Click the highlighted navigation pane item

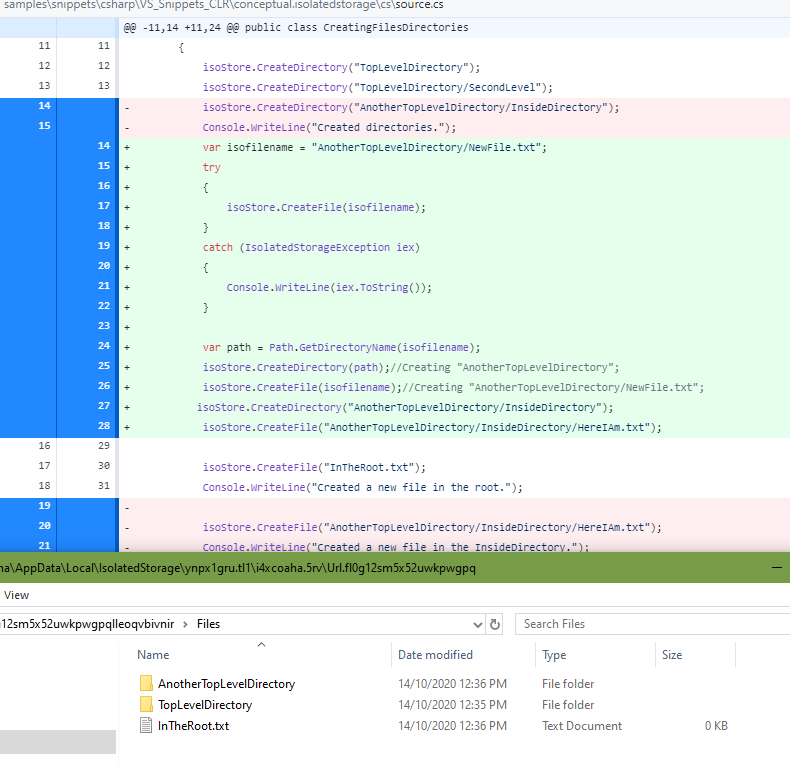57,742
